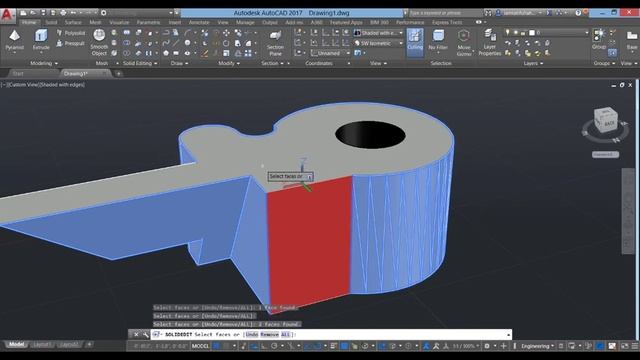Image resolution: width=640 pixels, height=360 pixels.
Task: Open Layer Properties manager
Action: (x=489, y=42)
